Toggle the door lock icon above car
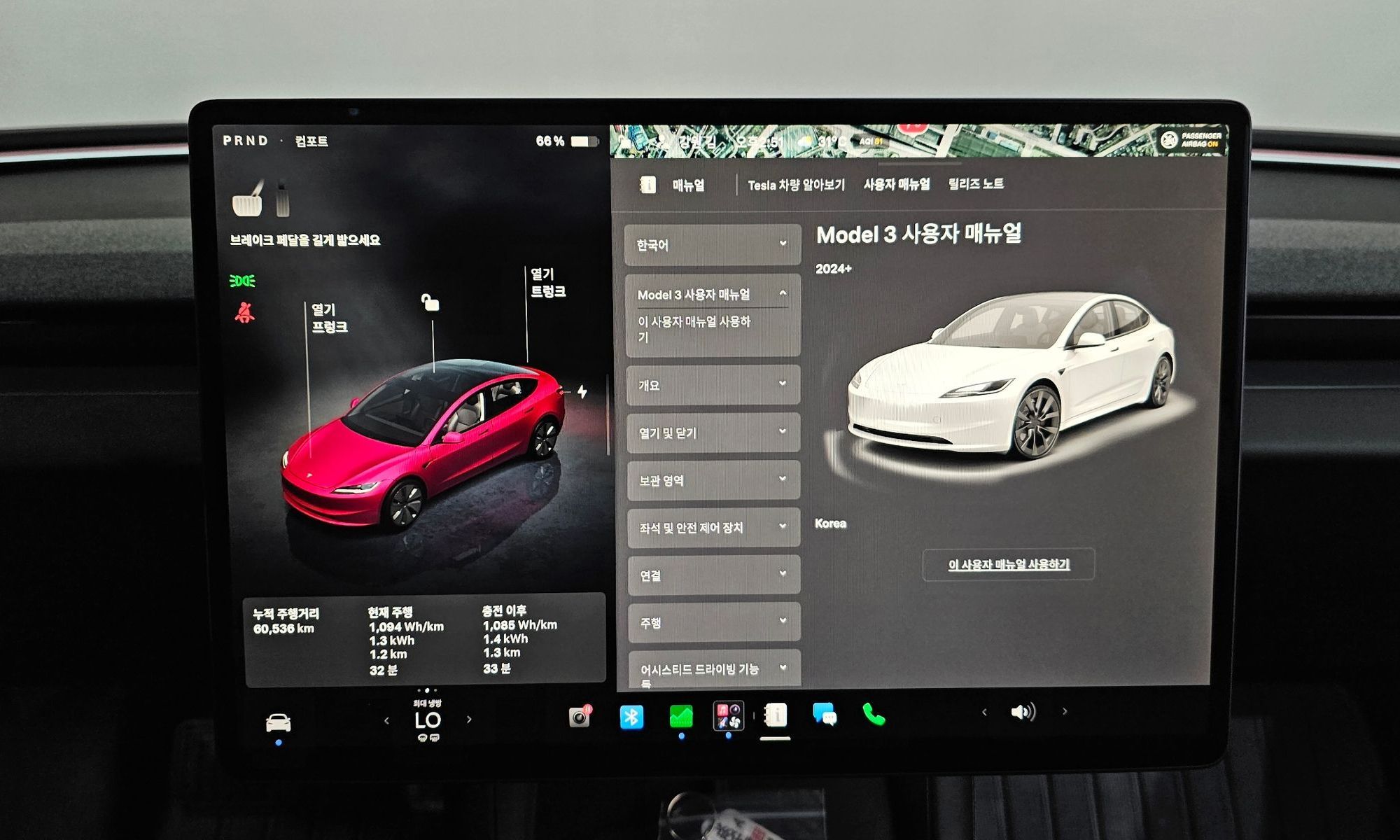 (430, 302)
